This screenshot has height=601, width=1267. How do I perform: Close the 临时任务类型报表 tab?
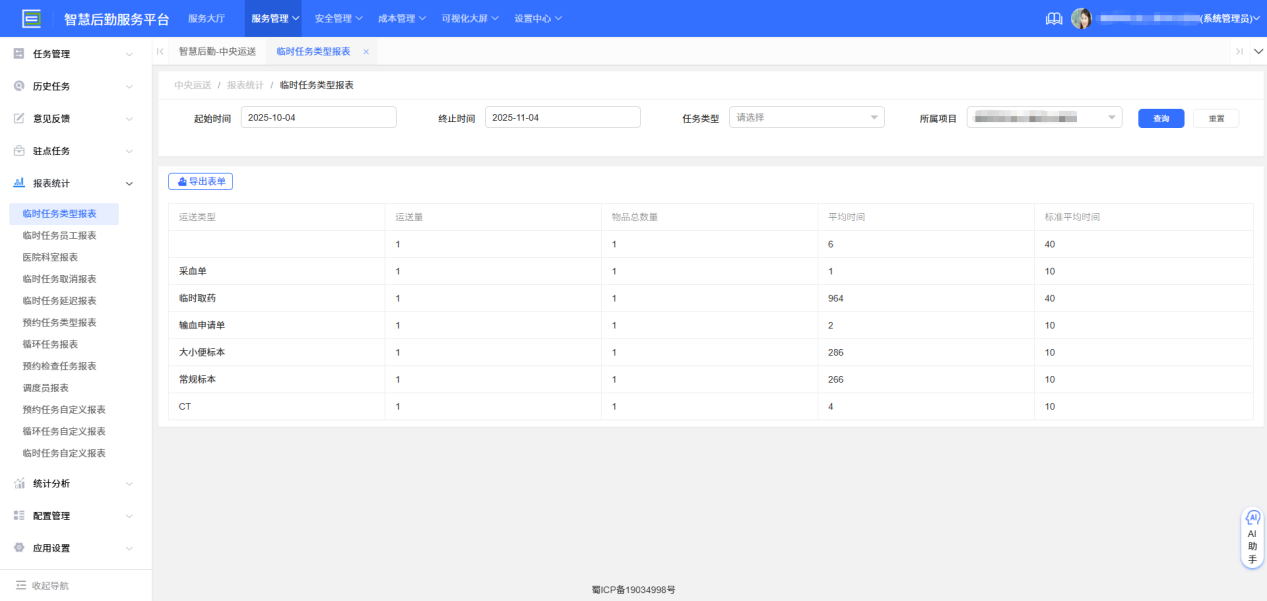364,49
